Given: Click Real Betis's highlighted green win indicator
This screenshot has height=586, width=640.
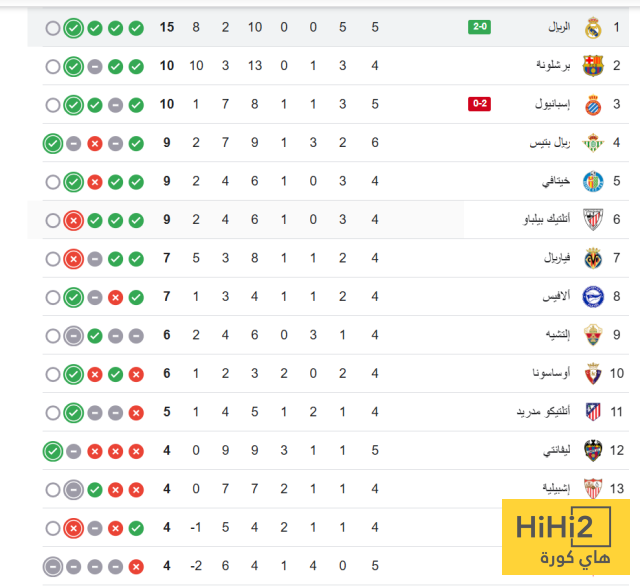Looking at the screenshot, I should [x=53, y=144].
